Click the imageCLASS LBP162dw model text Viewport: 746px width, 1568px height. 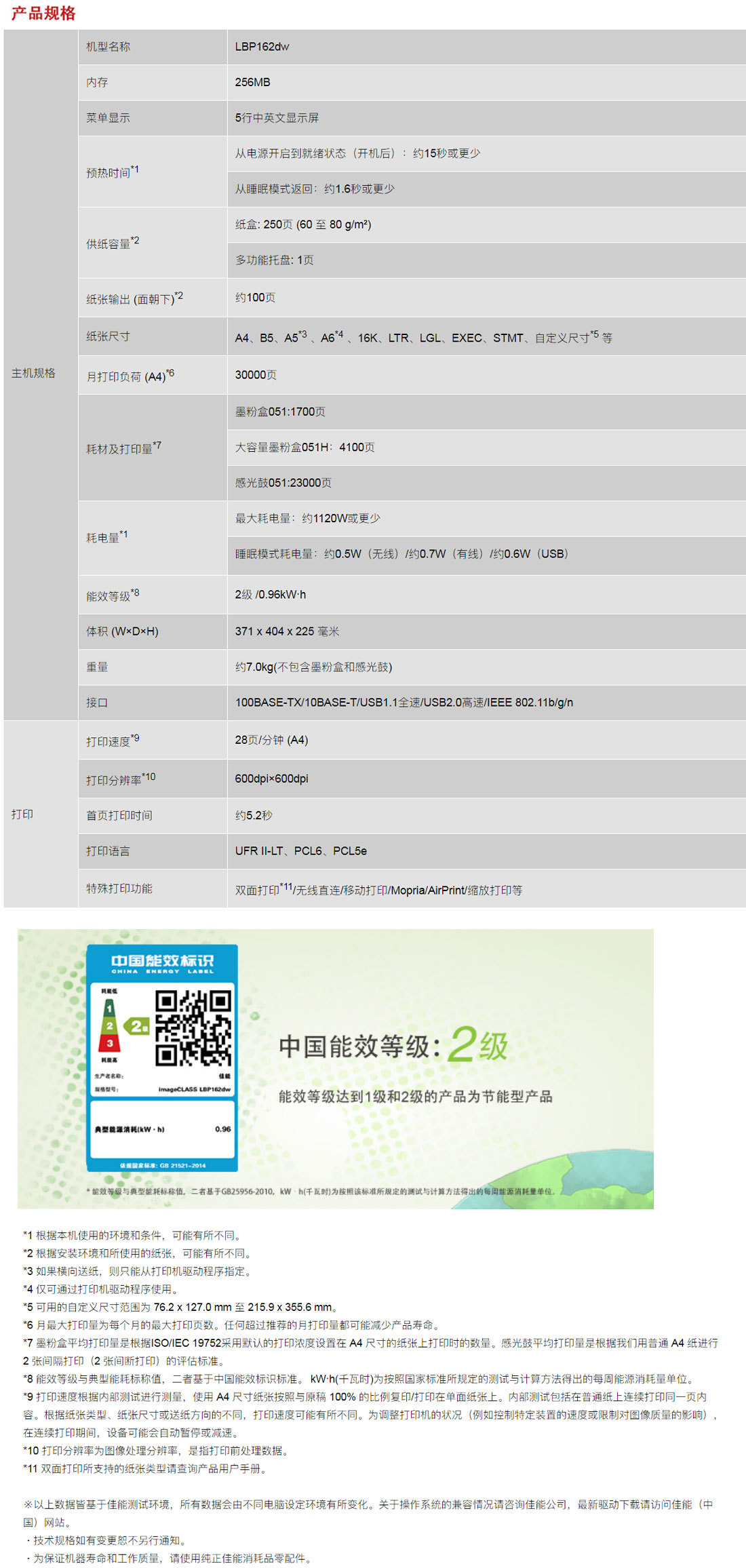(195, 1090)
